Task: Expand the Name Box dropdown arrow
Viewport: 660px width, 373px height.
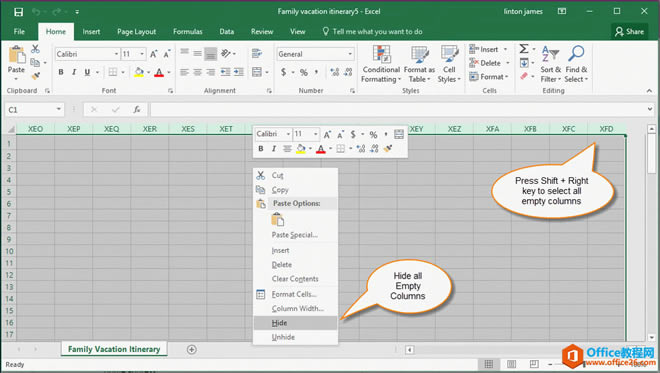Action: pos(59,109)
